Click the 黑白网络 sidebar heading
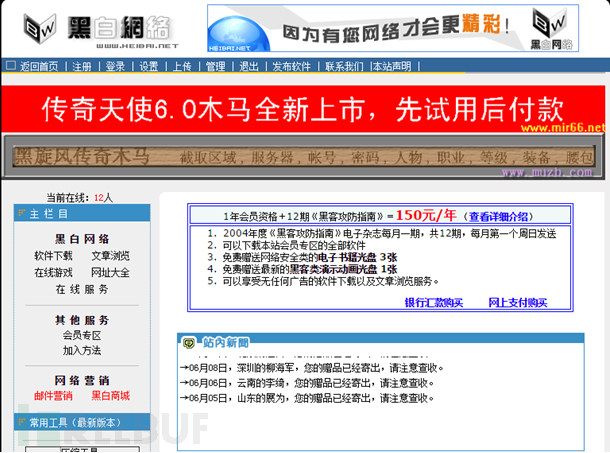The image size is (610, 453). [x=82, y=239]
